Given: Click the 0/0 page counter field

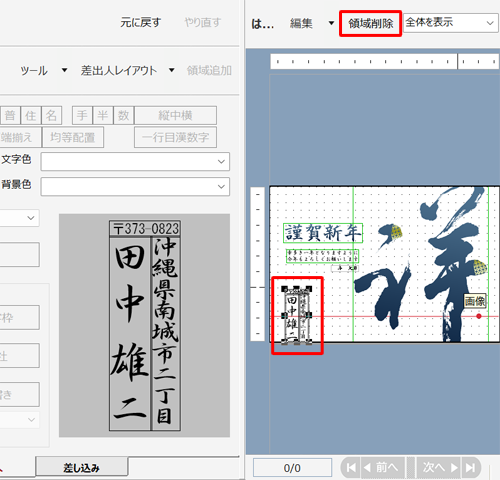Looking at the screenshot, I should (292, 468).
